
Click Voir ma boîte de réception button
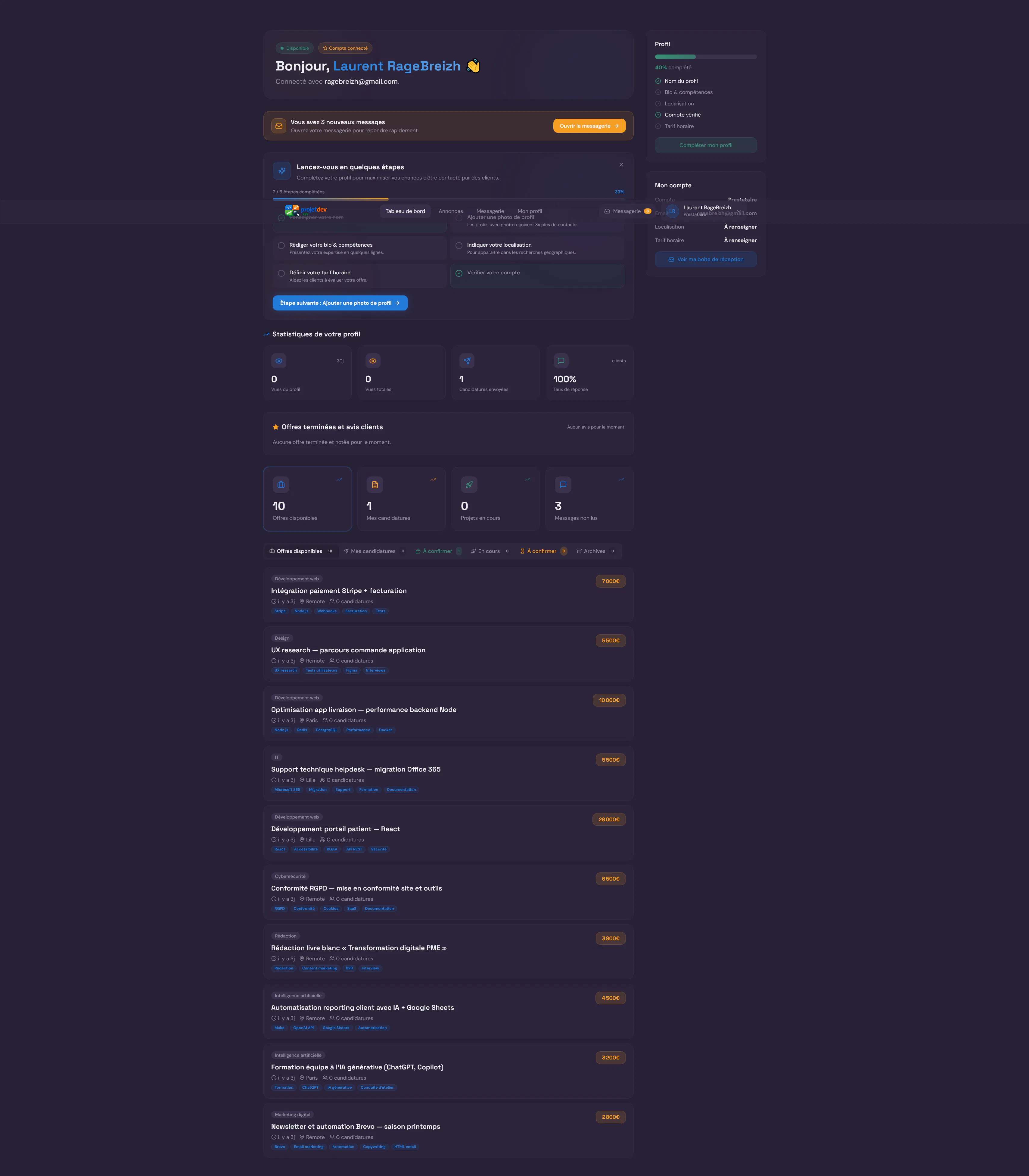click(706, 259)
